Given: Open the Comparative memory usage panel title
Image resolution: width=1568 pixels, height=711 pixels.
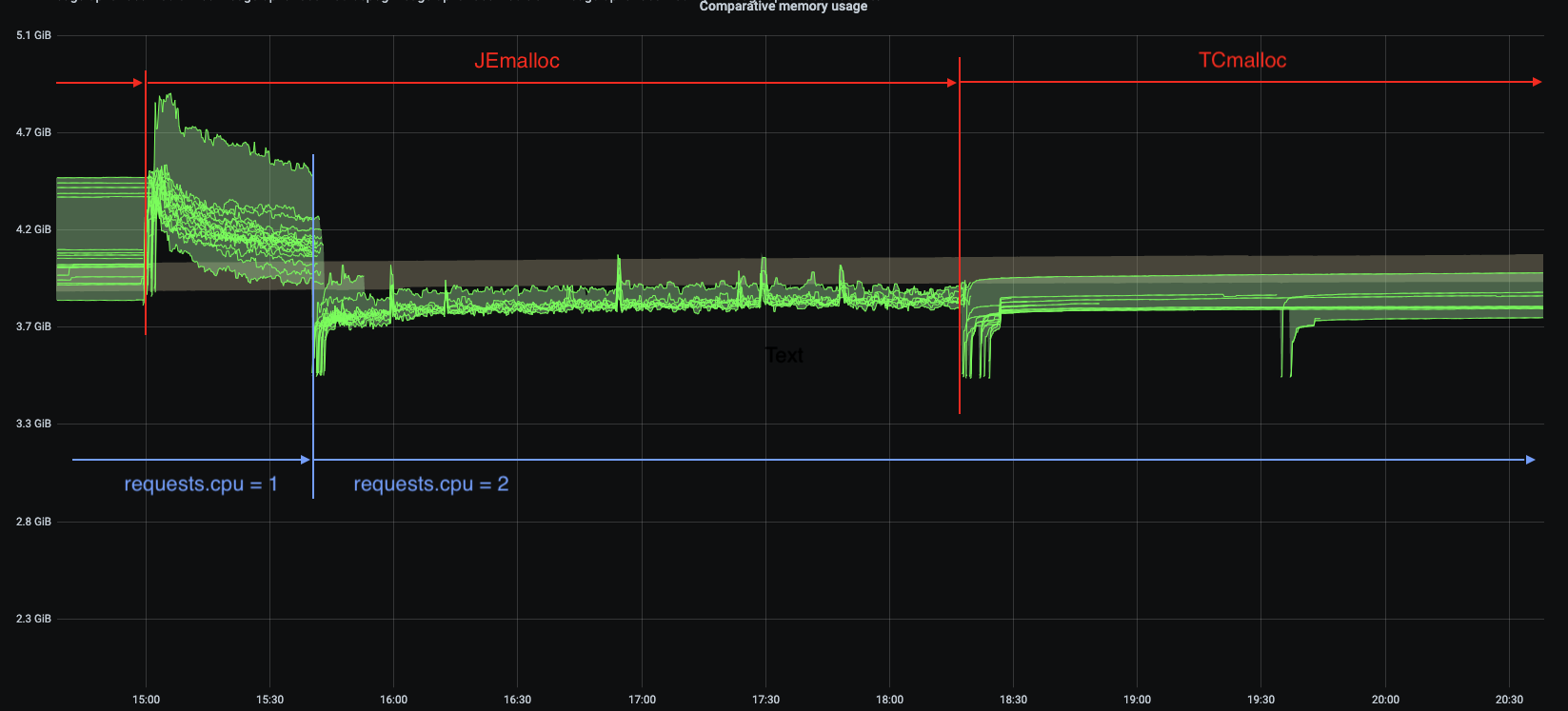Looking at the screenshot, I should pos(783,7).
